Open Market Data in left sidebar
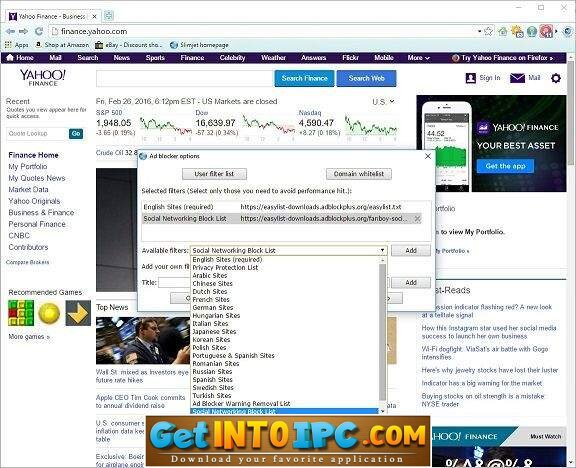This screenshot has height=468, width=576. coord(28,190)
